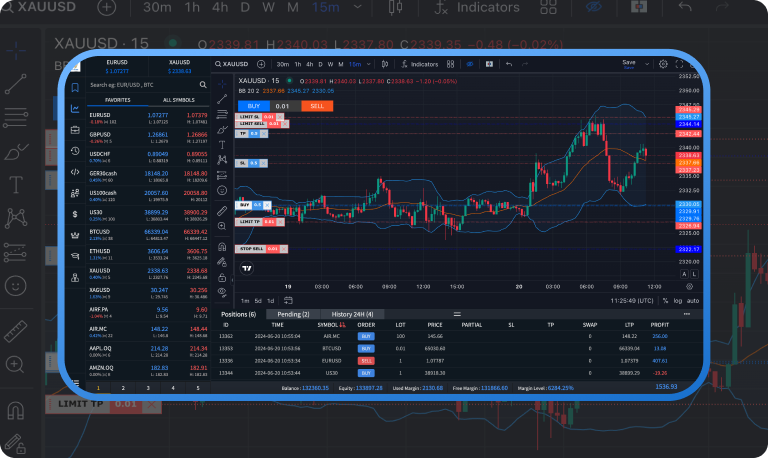Open the History 24H (4) tab
The height and width of the screenshot is (458, 768).
tap(352, 314)
